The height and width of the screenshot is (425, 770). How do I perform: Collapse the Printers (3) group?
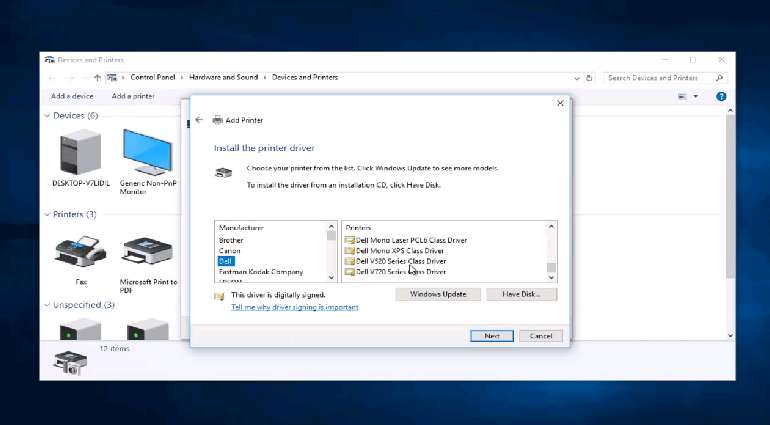[47, 215]
